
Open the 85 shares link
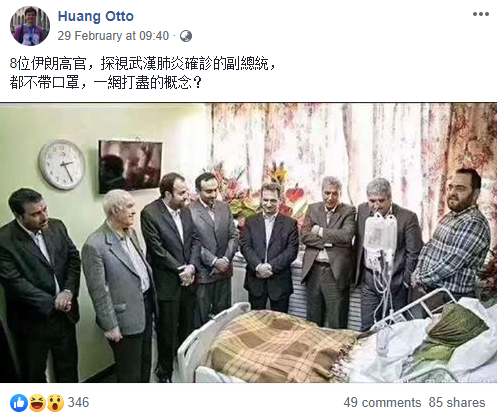click(457, 402)
